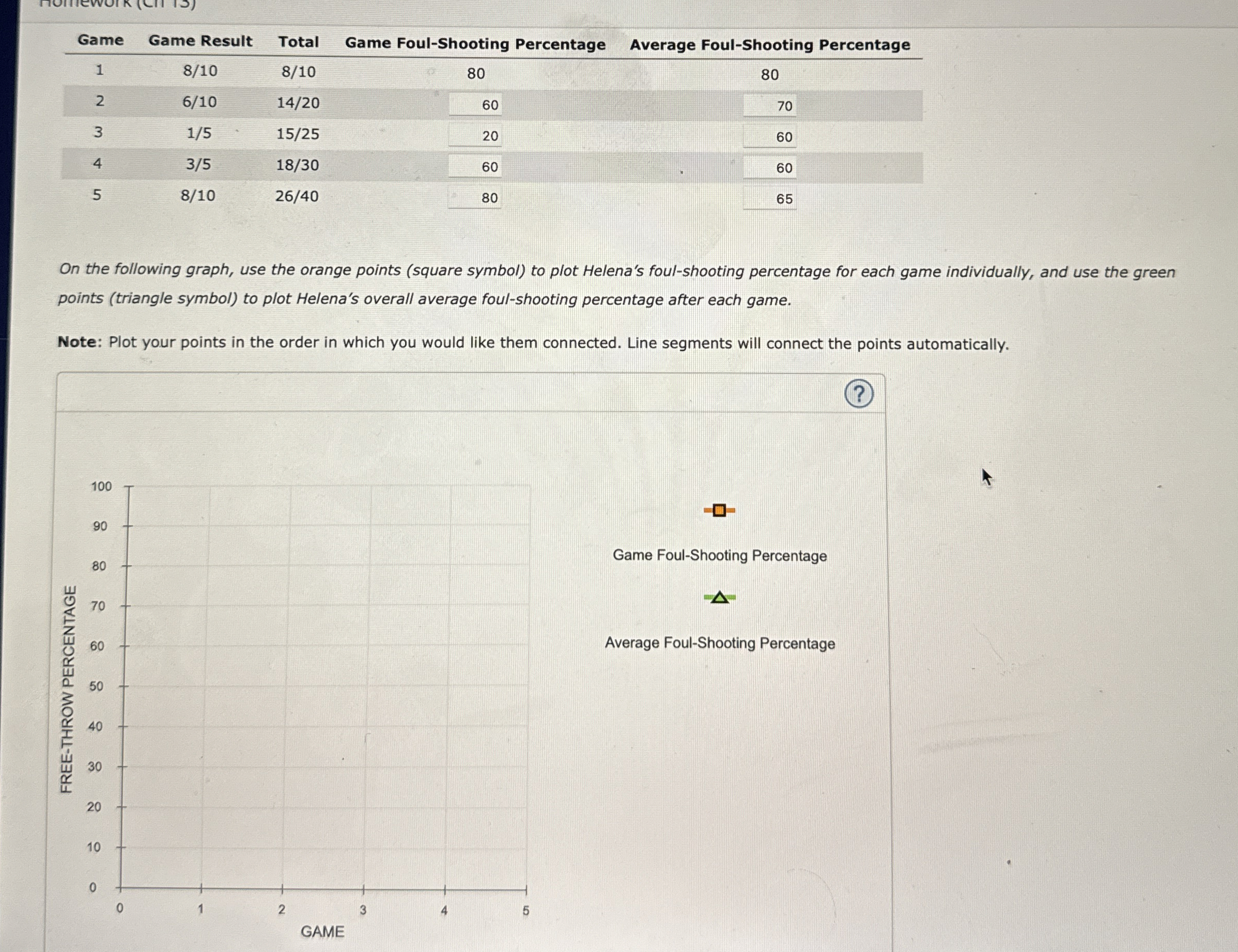1238x952 pixels.
Task: Plot a point at game 5, 80 percent
Action: 530,566
